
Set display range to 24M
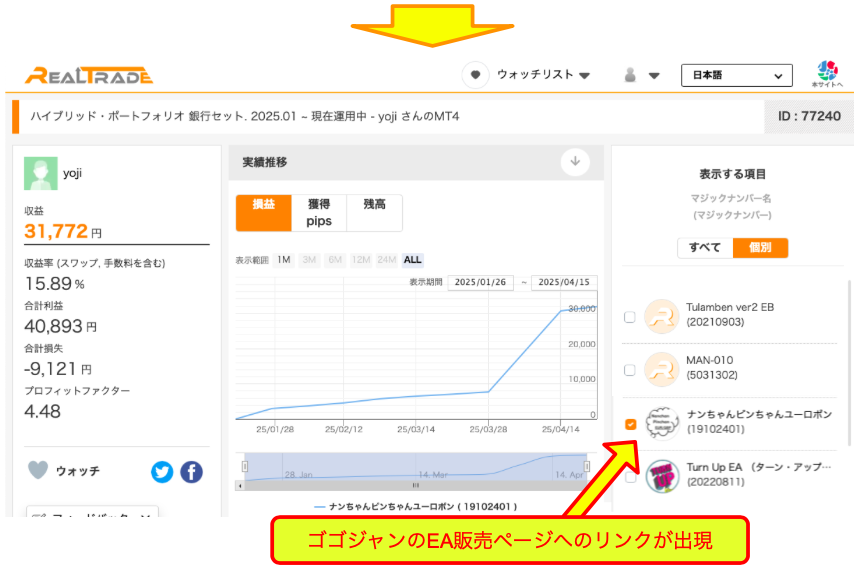click(386, 260)
